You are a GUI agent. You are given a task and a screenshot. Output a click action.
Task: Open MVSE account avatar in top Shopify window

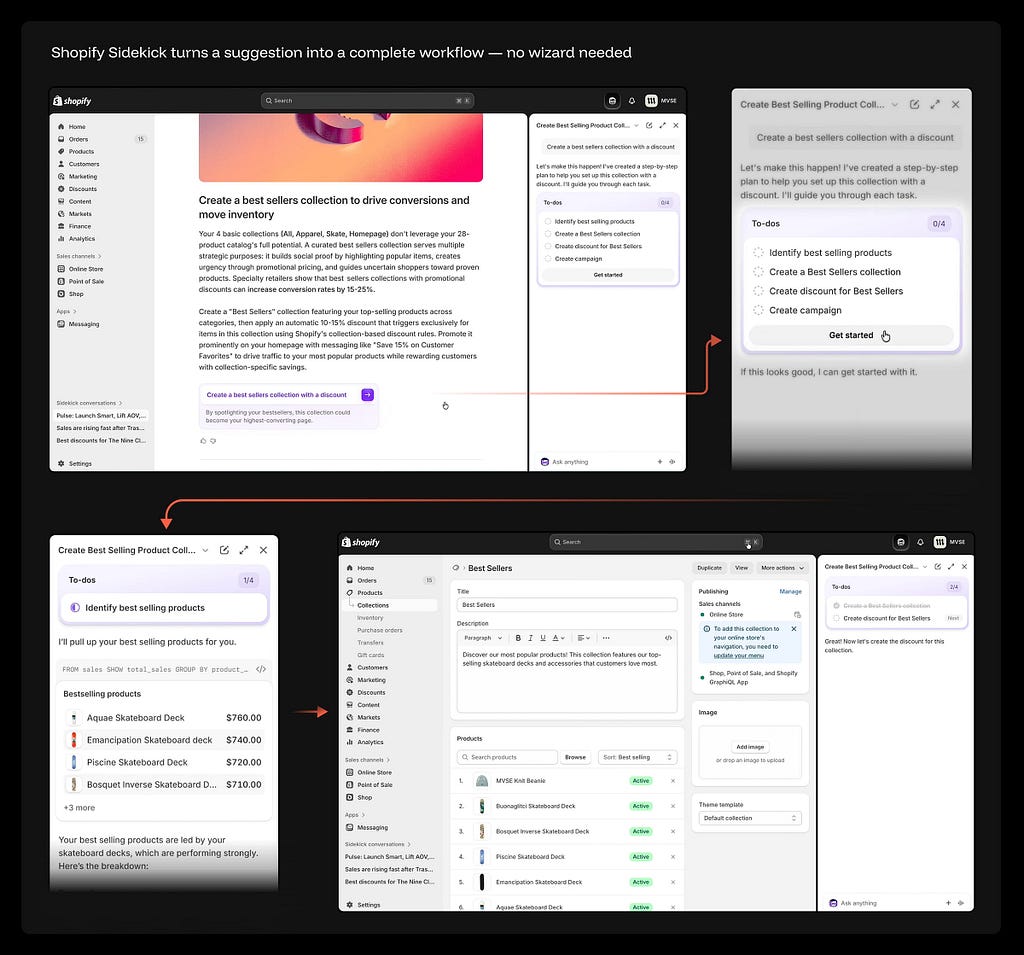pyautogui.click(x=651, y=101)
